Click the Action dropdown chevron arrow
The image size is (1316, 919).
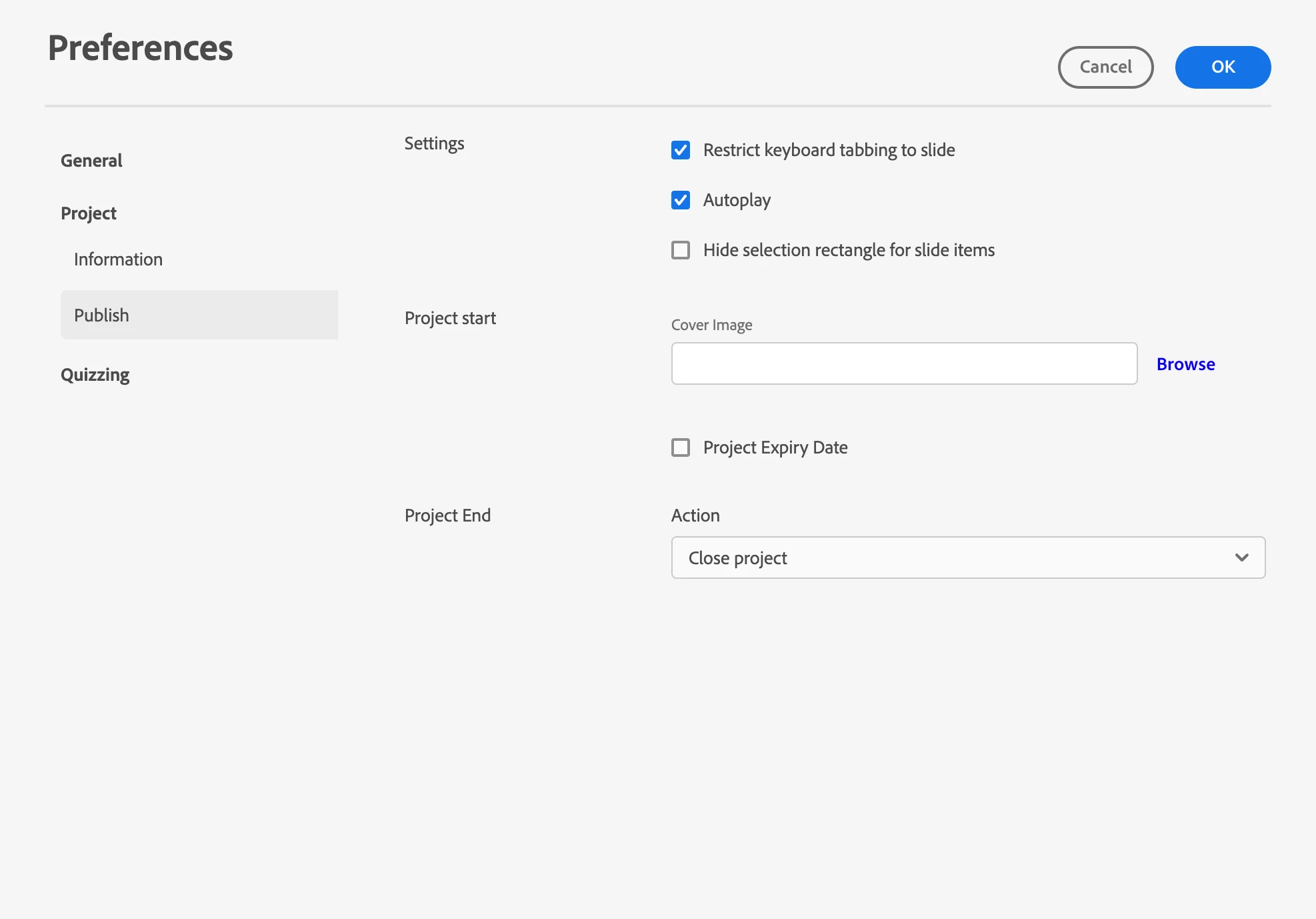point(1241,558)
